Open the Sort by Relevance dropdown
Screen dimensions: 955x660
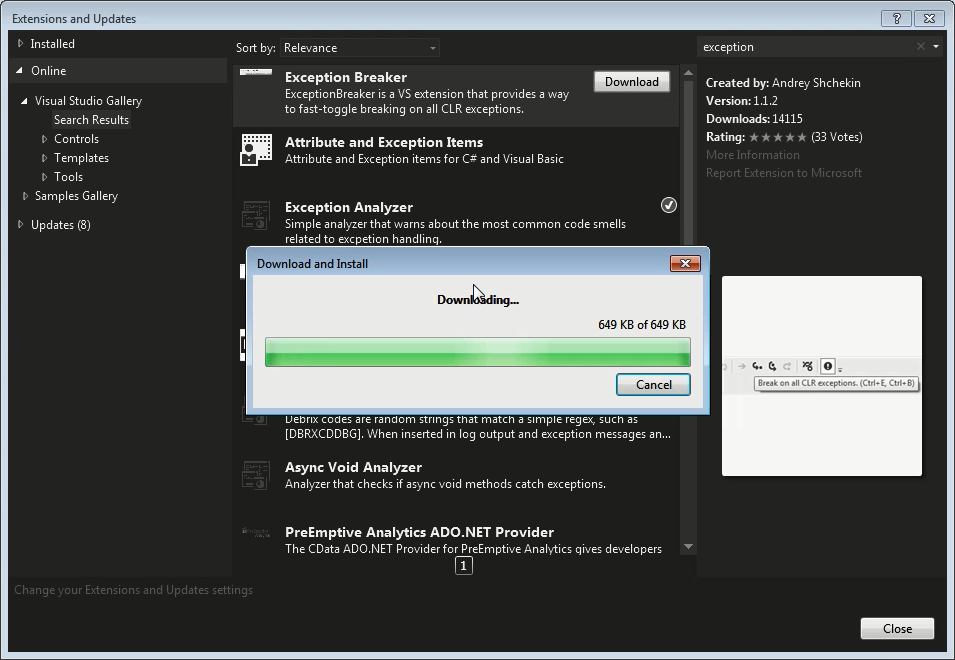[360, 47]
